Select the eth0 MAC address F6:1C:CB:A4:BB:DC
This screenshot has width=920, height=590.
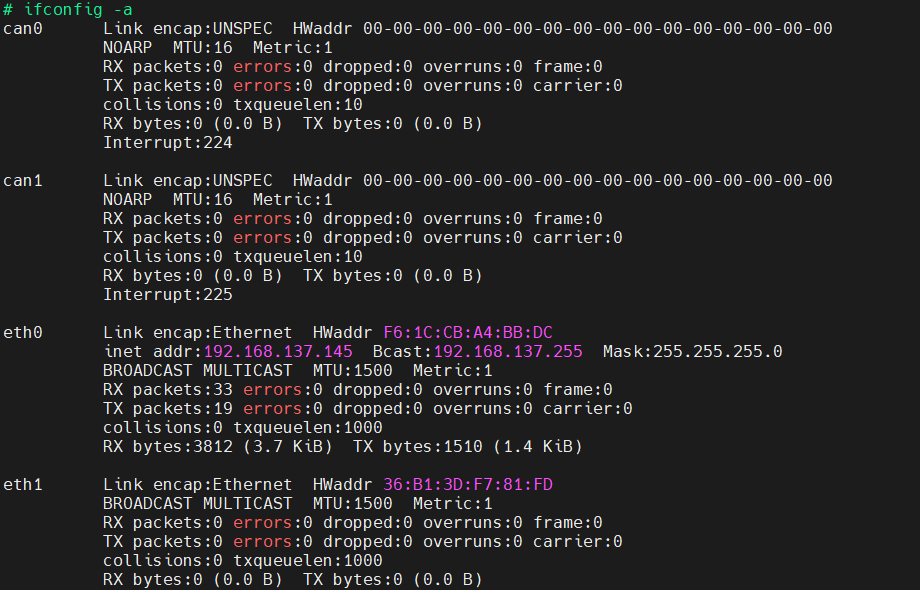click(468, 332)
